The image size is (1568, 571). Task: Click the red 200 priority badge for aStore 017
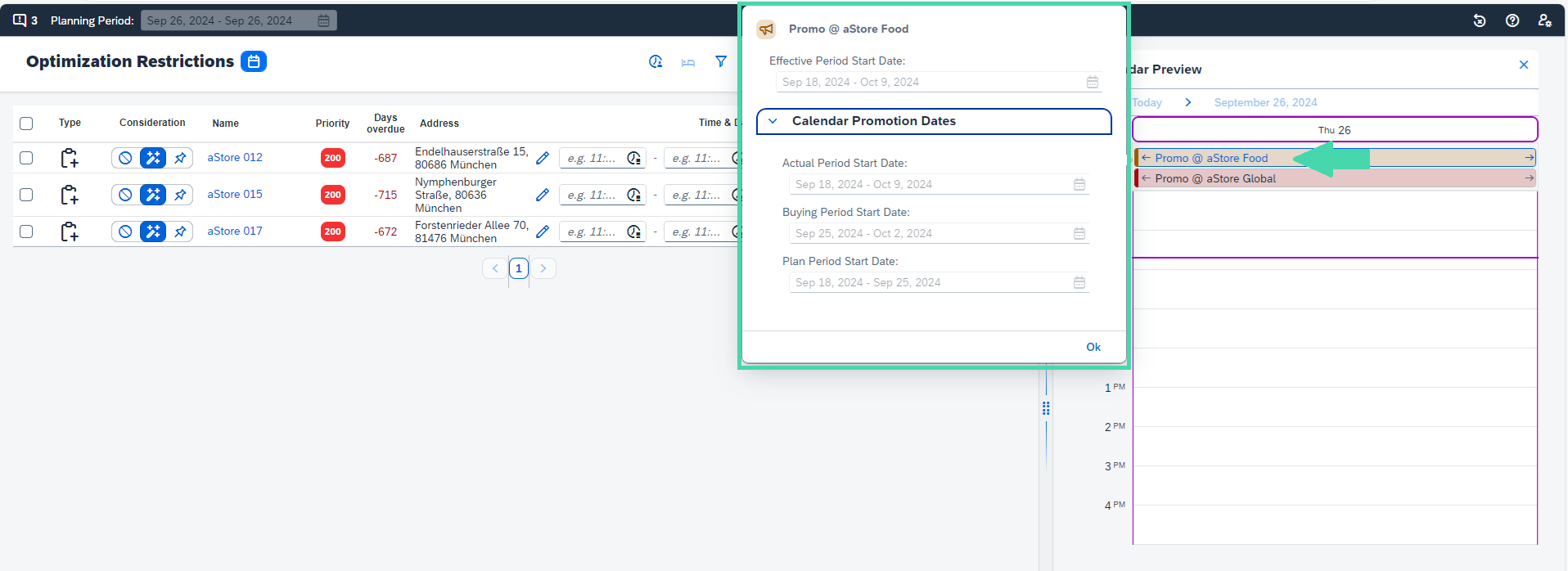click(x=332, y=232)
